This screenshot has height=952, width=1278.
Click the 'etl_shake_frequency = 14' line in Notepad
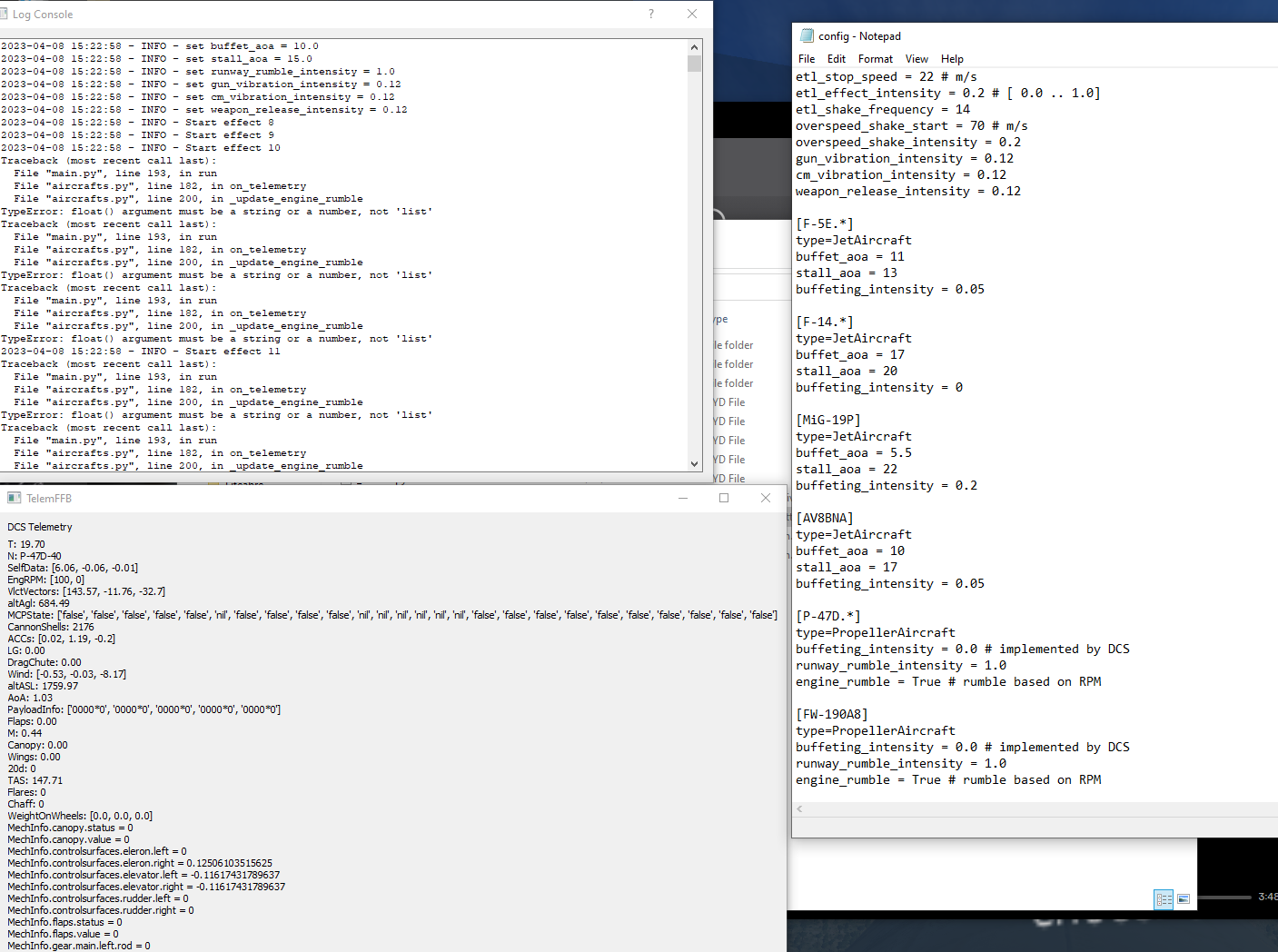pyautogui.click(x=883, y=110)
